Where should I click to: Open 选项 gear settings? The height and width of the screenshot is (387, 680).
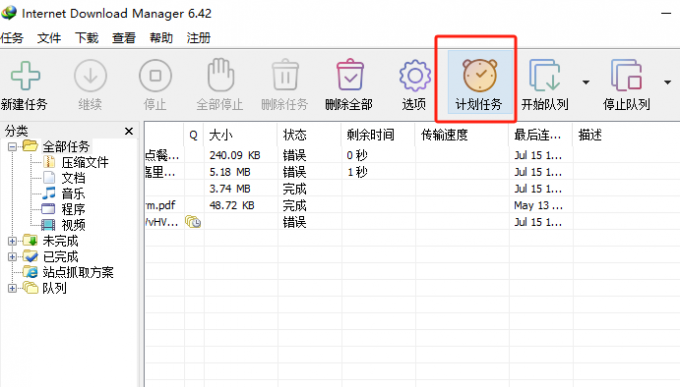click(x=415, y=75)
